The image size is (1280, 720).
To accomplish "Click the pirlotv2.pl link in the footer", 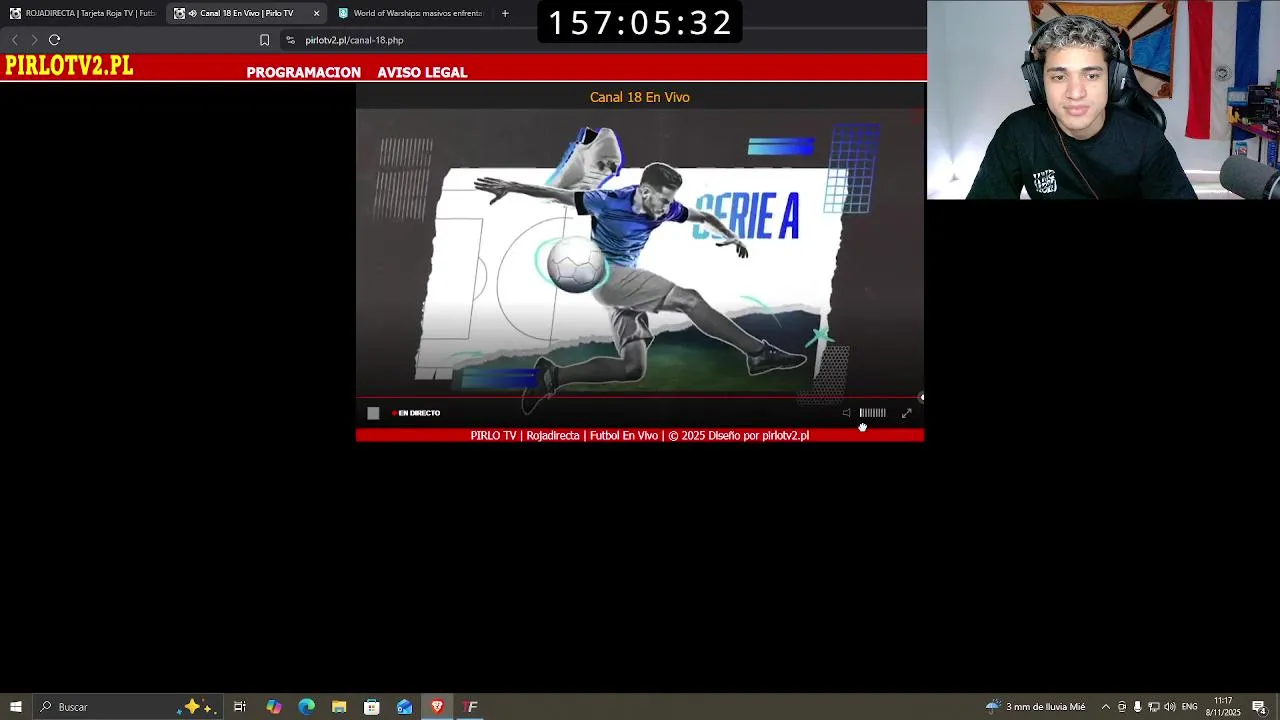I will click(x=785, y=436).
